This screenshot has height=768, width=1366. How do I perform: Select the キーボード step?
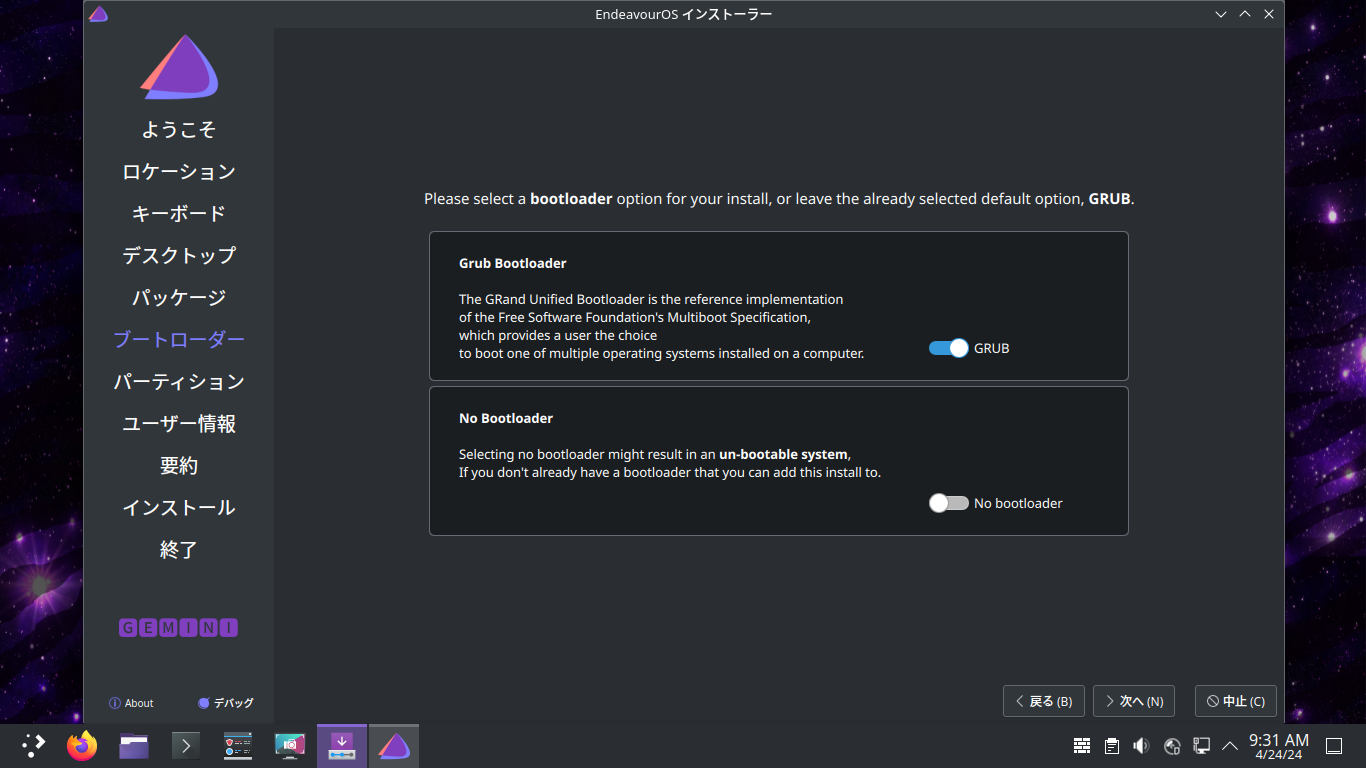[x=179, y=214]
